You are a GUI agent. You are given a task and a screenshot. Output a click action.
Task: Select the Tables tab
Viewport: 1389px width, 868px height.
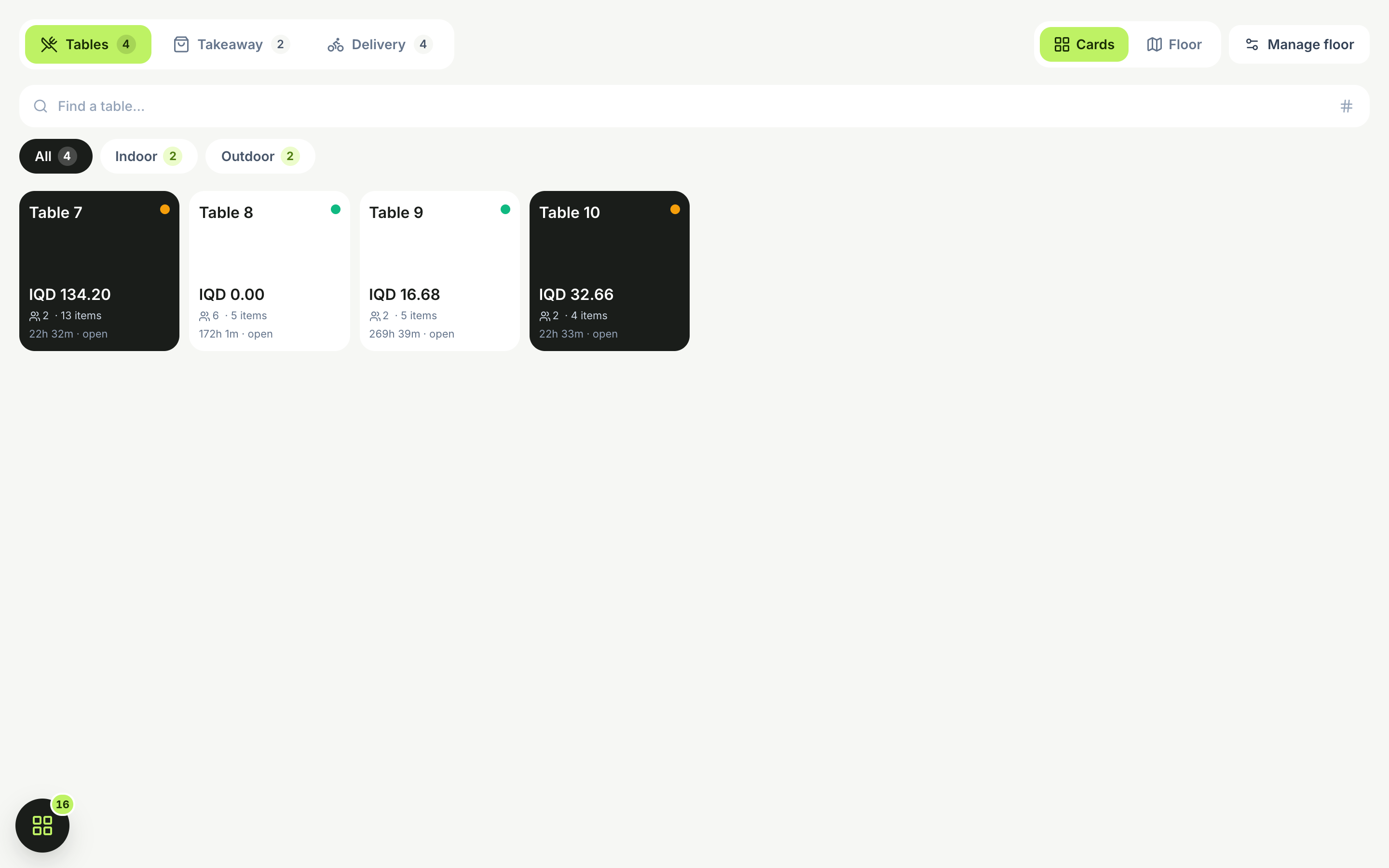tap(88, 44)
